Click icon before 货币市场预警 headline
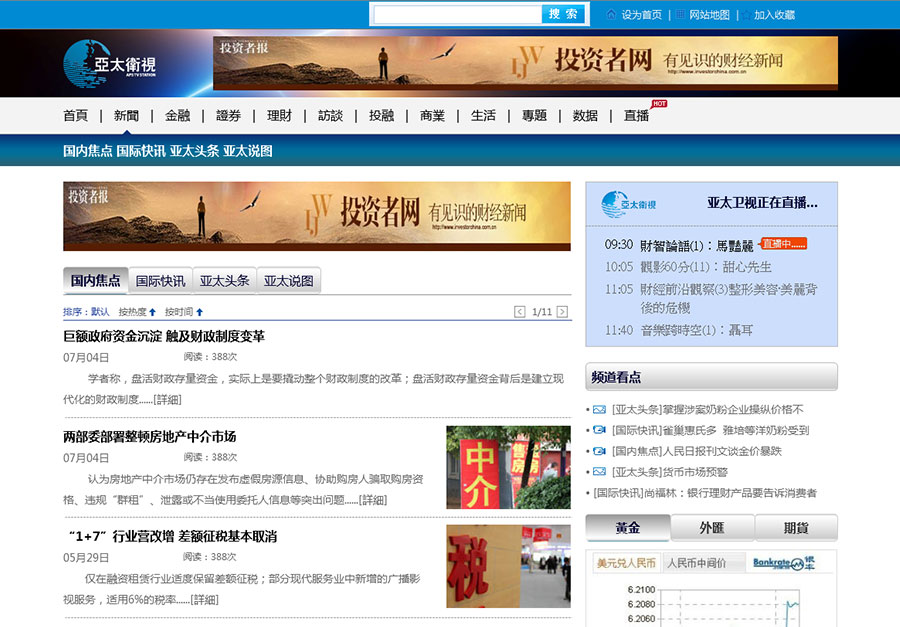 click(x=599, y=471)
